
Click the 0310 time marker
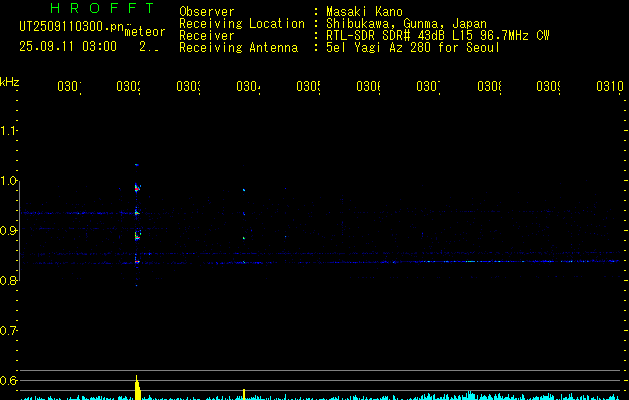(610, 86)
